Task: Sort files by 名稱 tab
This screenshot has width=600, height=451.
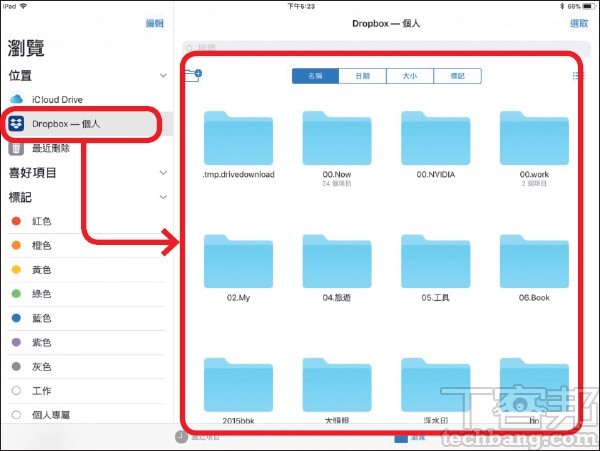Action: point(315,76)
